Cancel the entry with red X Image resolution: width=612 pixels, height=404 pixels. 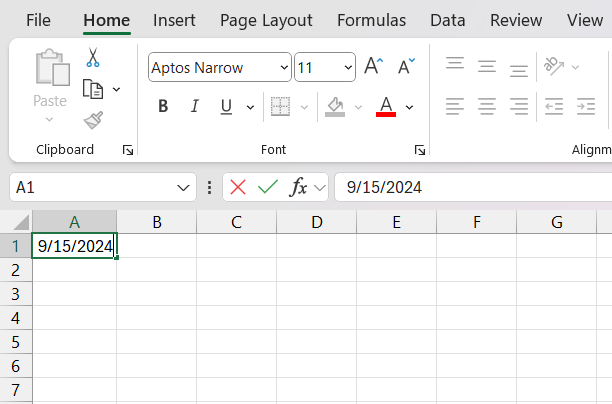click(x=238, y=187)
